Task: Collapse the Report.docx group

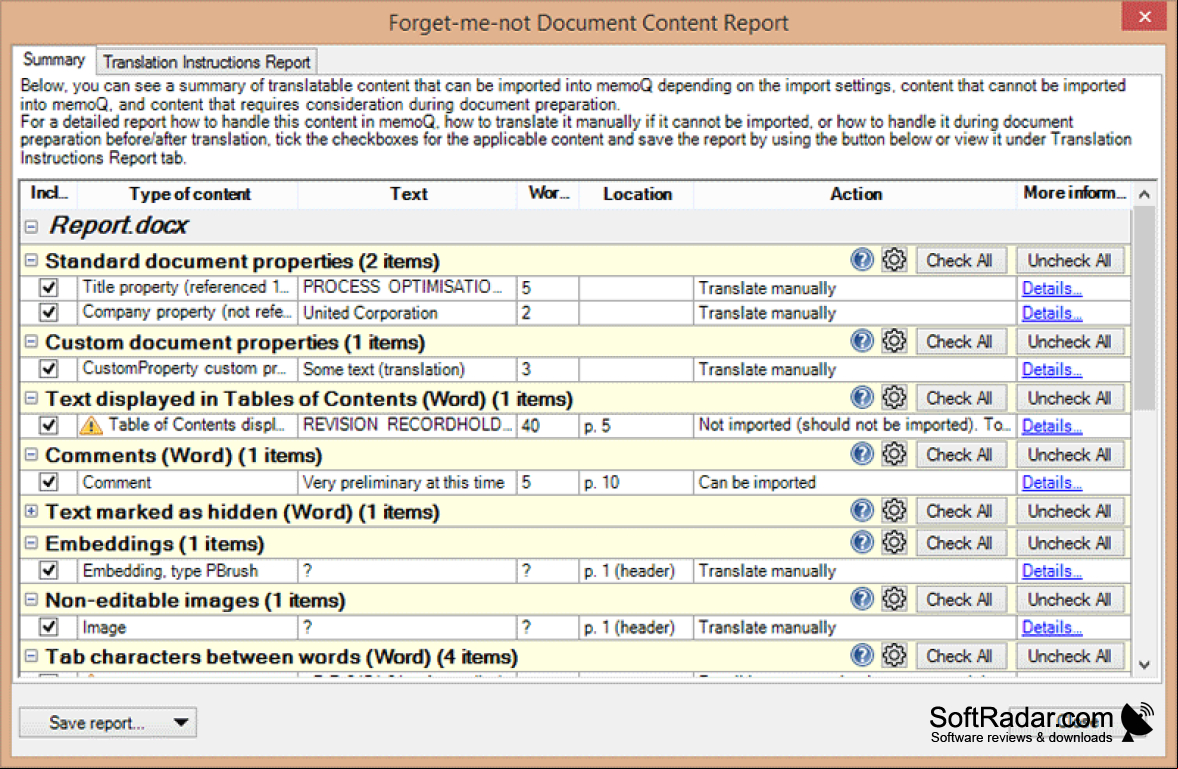Action: pos(31,226)
